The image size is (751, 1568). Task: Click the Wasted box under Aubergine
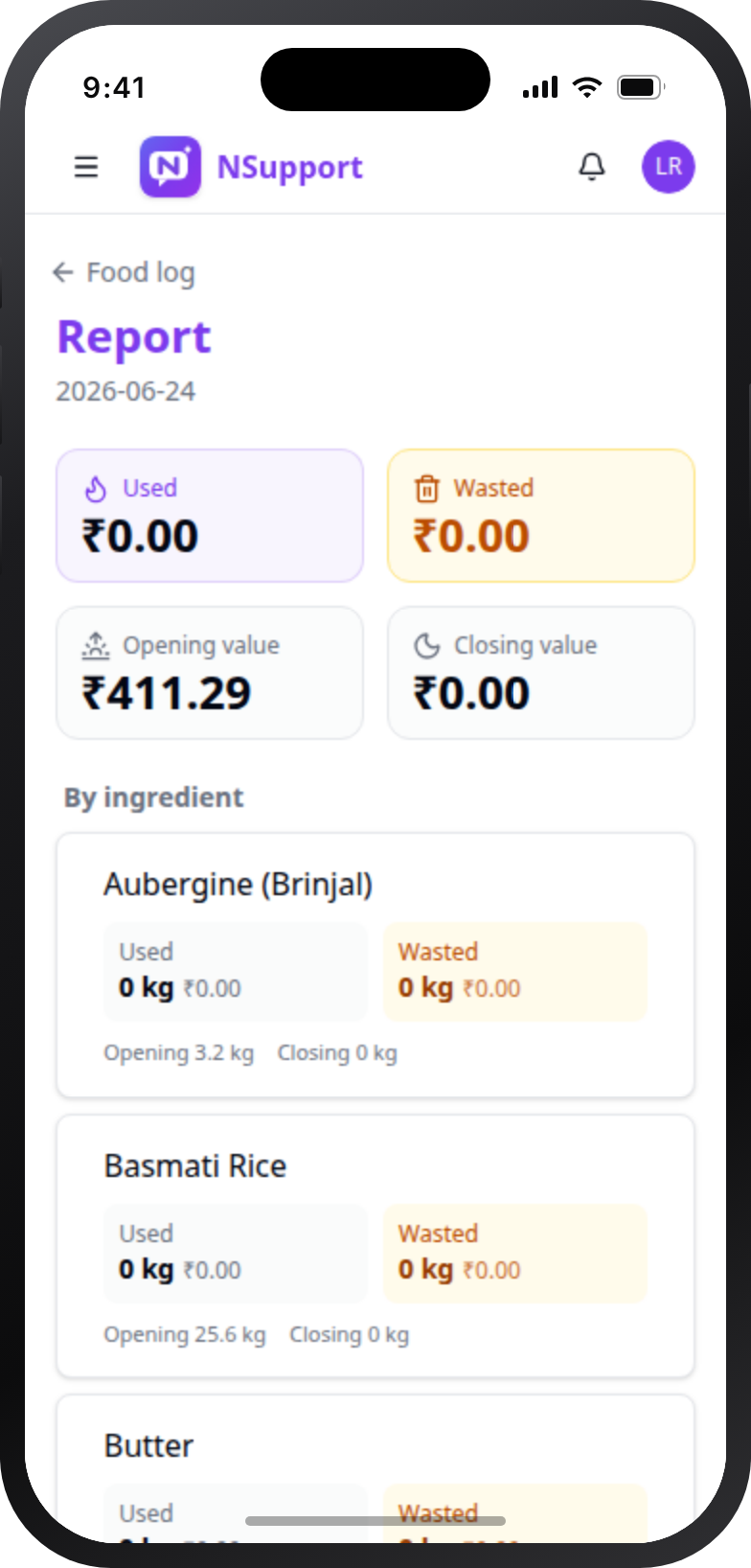pos(515,972)
